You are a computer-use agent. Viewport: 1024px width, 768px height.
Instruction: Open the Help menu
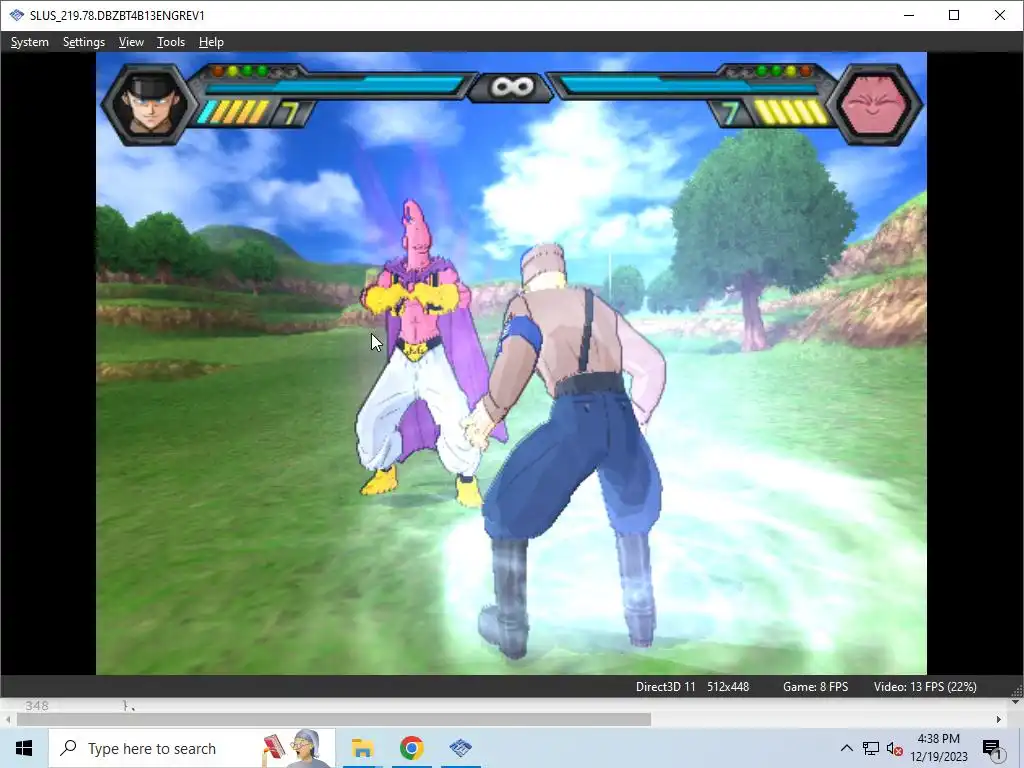click(x=211, y=42)
